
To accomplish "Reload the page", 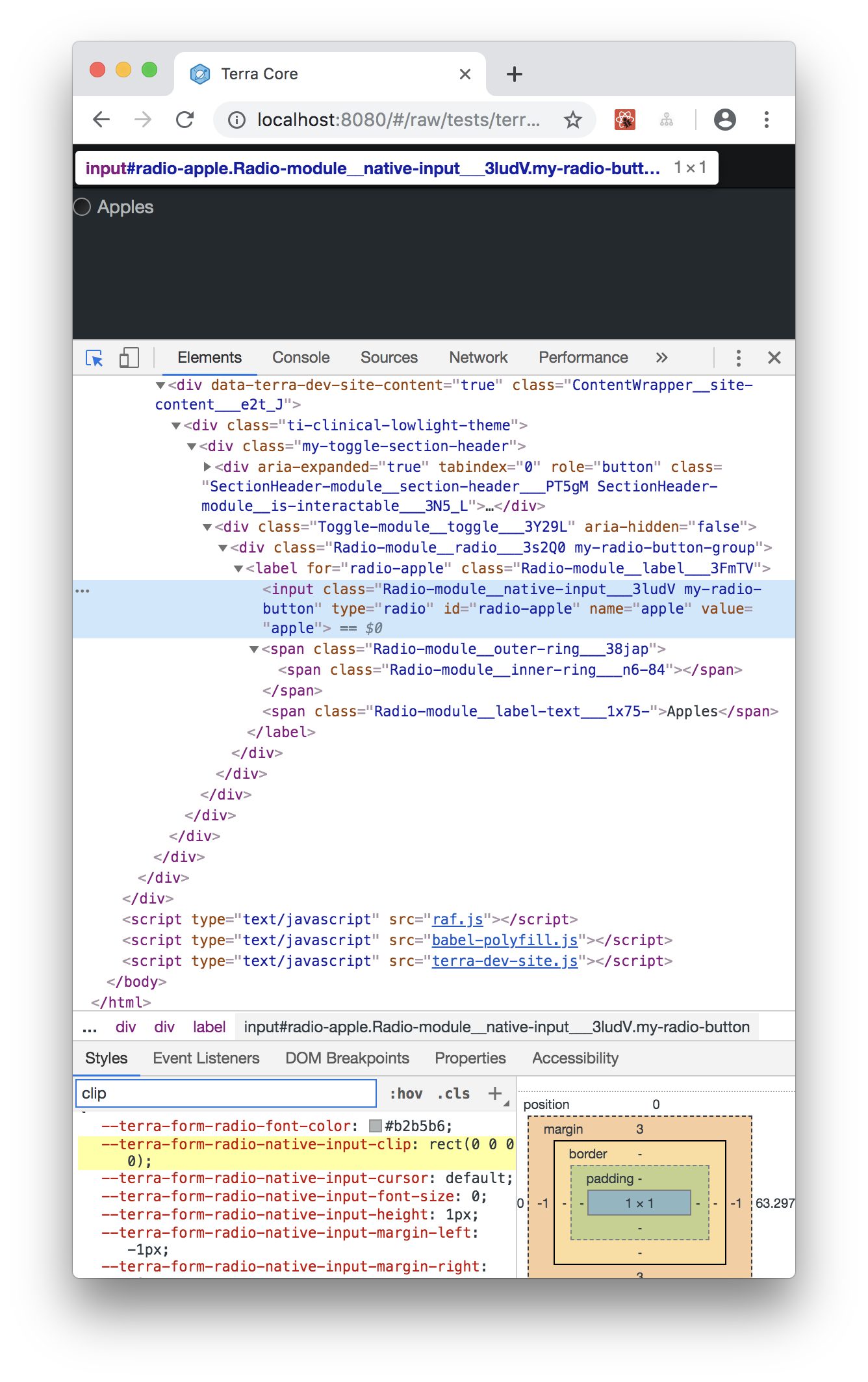I will pyautogui.click(x=185, y=120).
